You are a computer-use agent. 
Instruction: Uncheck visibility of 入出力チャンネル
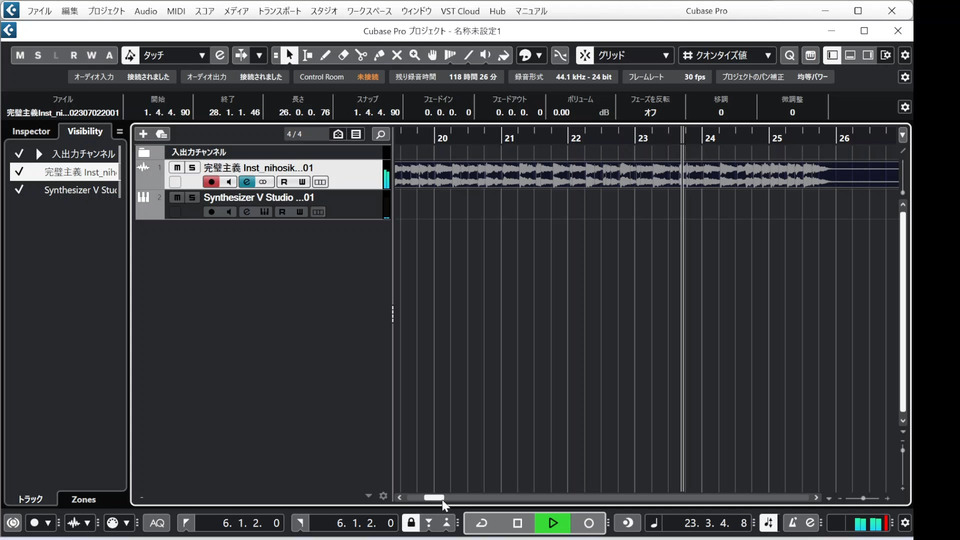(x=19, y=154)
